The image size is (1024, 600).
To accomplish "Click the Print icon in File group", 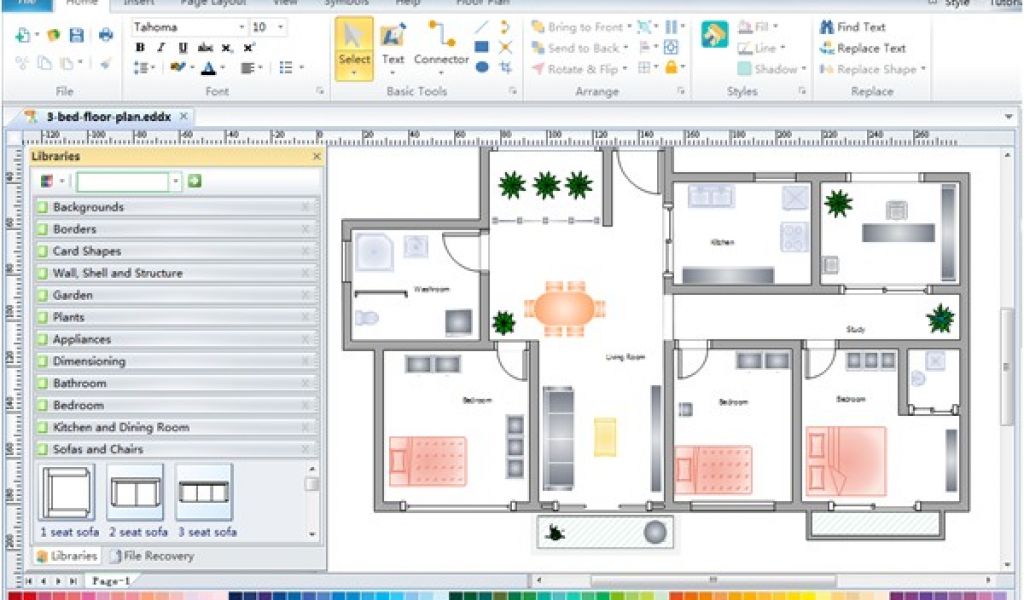I will point(106,36).
